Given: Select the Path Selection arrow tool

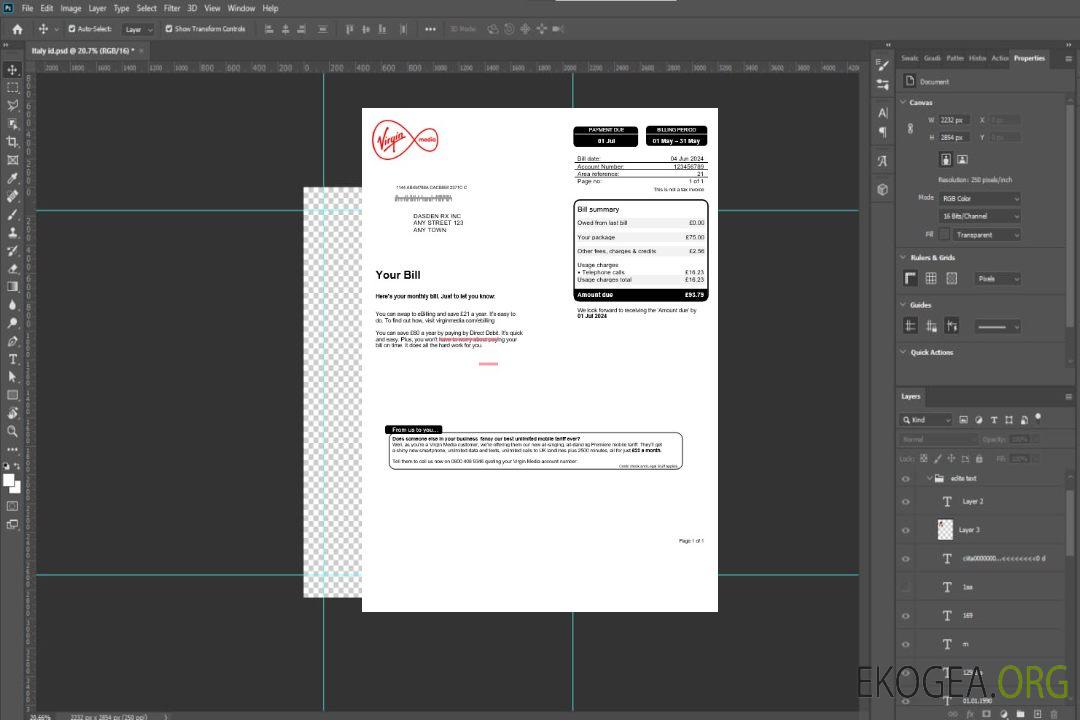Looking at the screenshot, I should tap(12, 377).
